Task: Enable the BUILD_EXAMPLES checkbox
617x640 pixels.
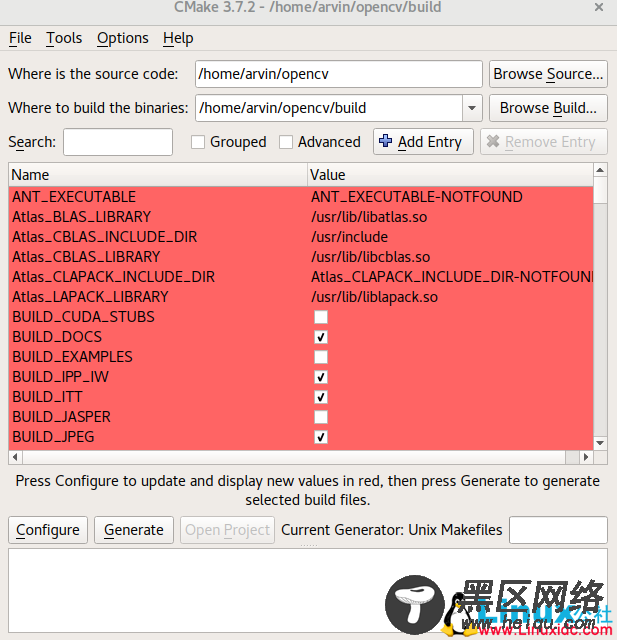Action: tap(321, 357)
